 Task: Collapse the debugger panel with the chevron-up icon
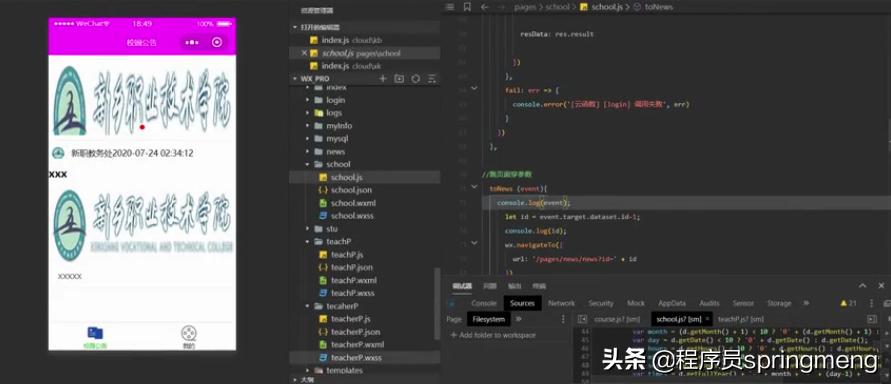click(x=863, y=286)
